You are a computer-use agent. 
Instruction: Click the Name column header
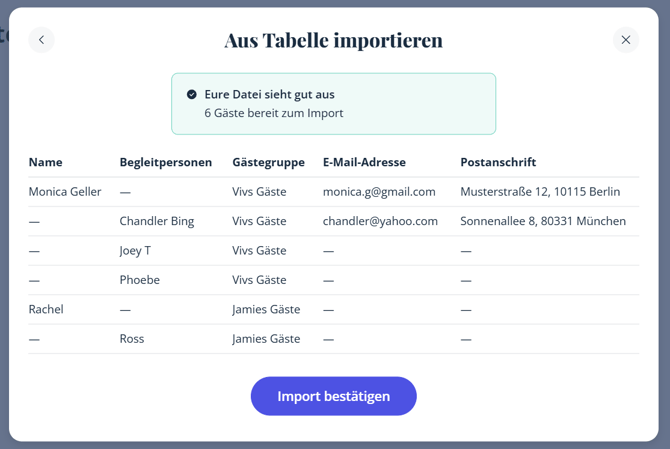tap(45, 162)
